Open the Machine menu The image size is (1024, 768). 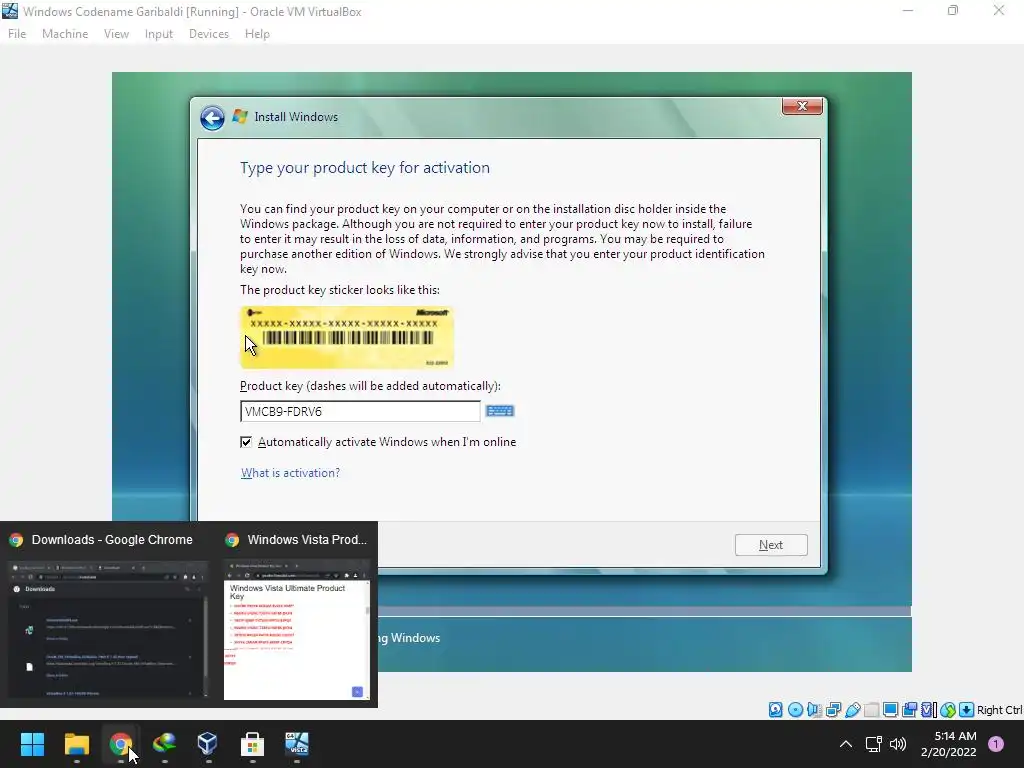click(65, 34)
